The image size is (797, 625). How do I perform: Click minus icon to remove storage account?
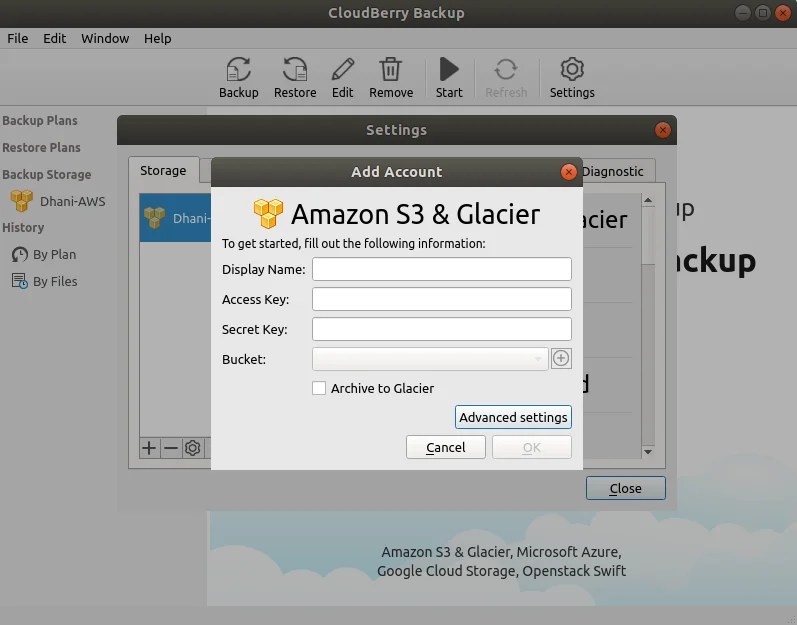[x=171, y=448]
